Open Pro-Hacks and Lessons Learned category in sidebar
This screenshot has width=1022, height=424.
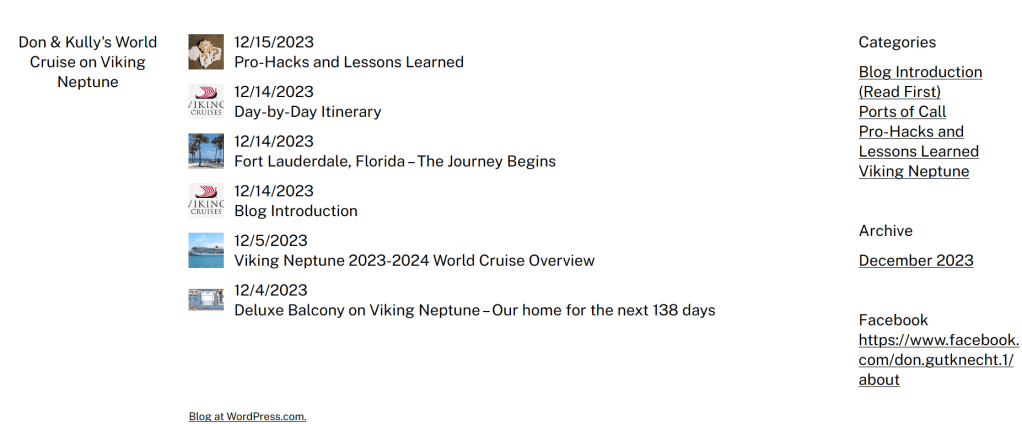click(918, 141)
